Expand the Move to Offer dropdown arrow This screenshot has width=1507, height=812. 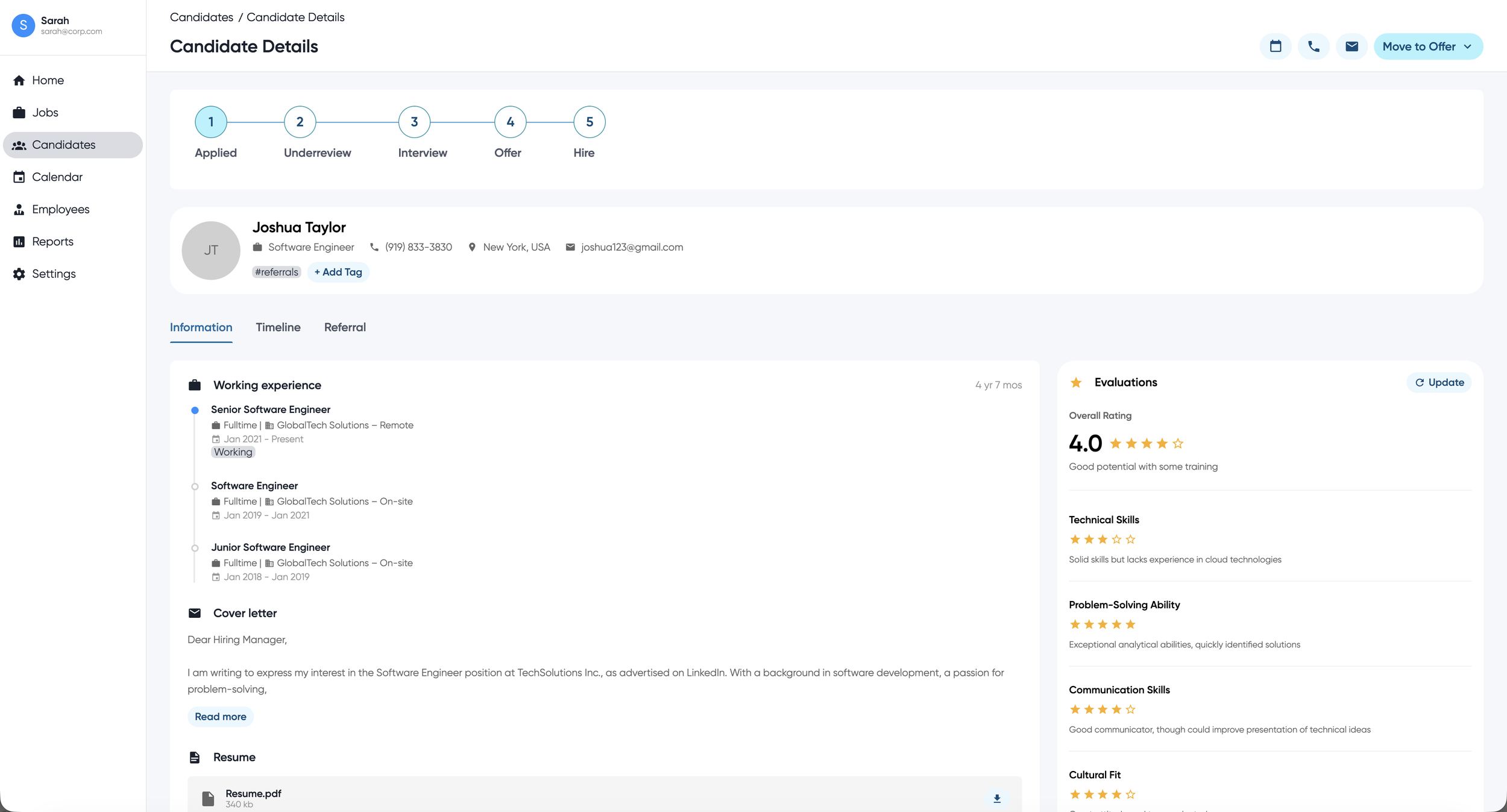coord(1468,46)
